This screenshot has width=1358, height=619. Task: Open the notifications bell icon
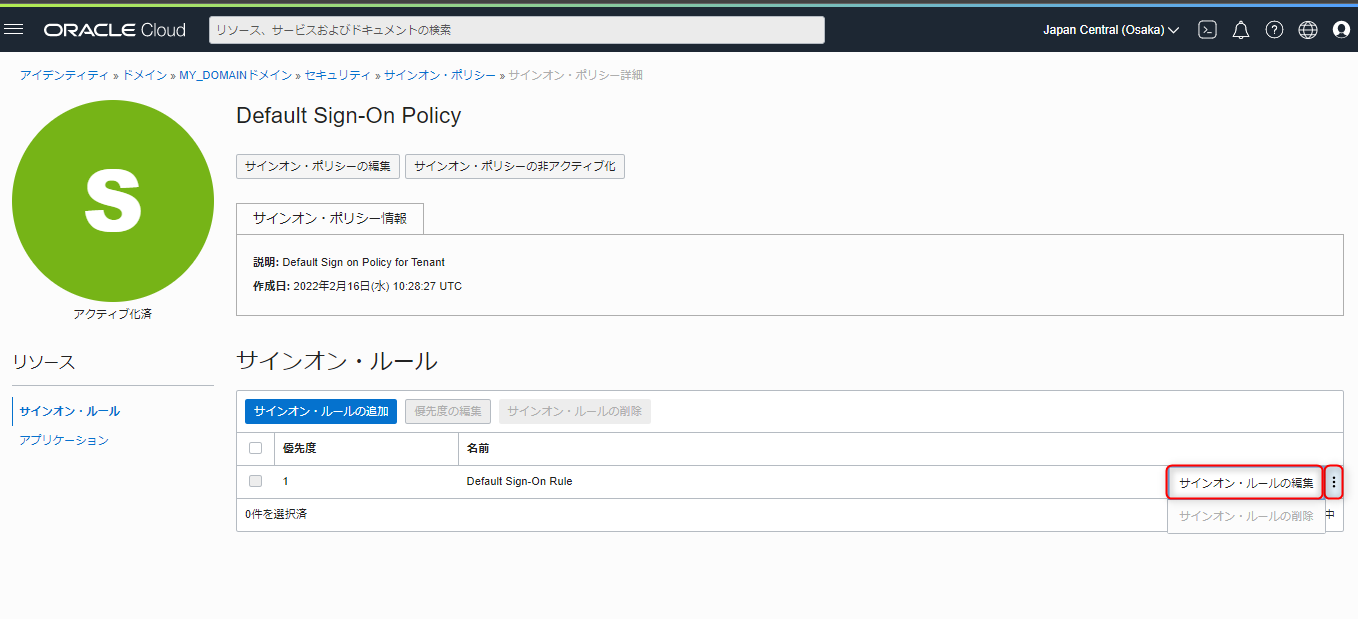1241,30
